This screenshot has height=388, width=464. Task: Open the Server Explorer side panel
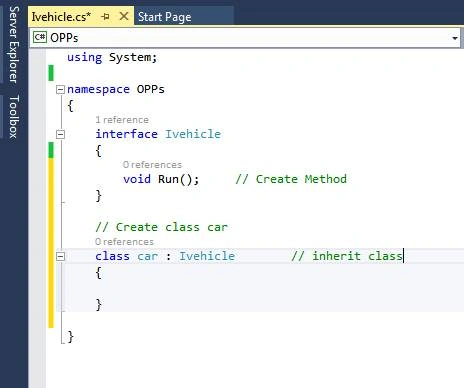[x=13, y=45]
